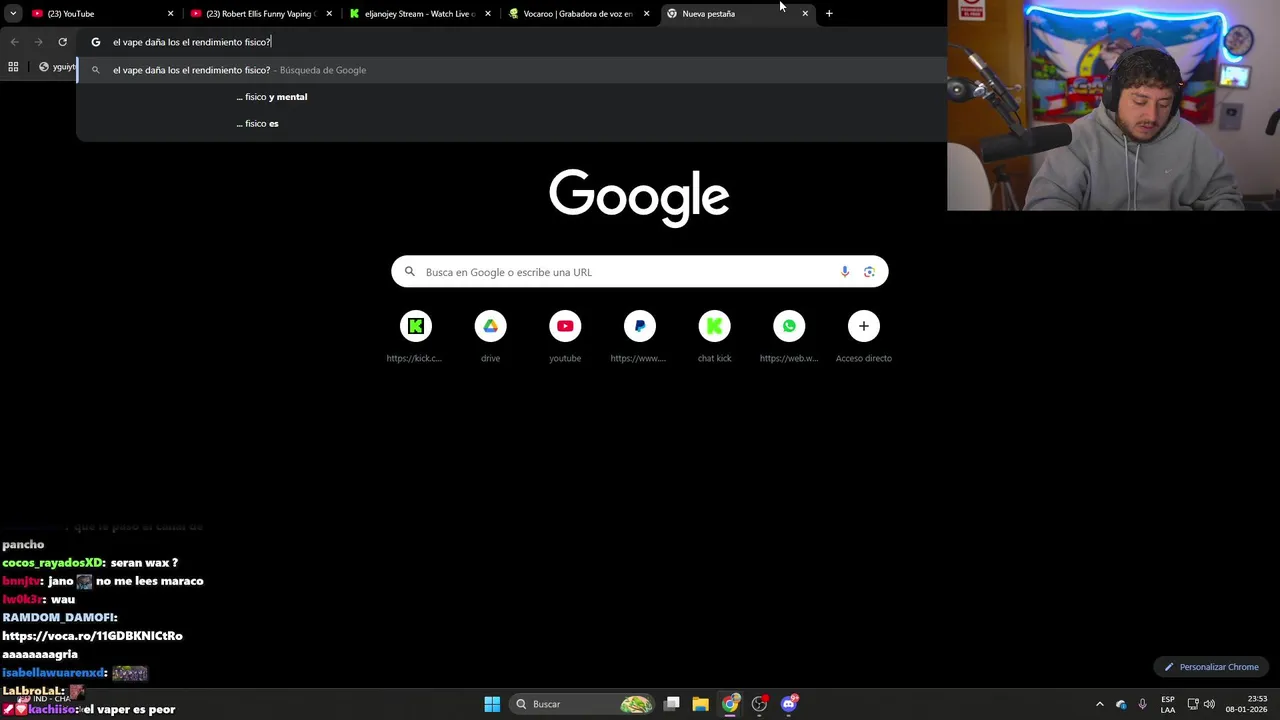
Task: Open volume speaker tray icon
Action: [1209, 704]
